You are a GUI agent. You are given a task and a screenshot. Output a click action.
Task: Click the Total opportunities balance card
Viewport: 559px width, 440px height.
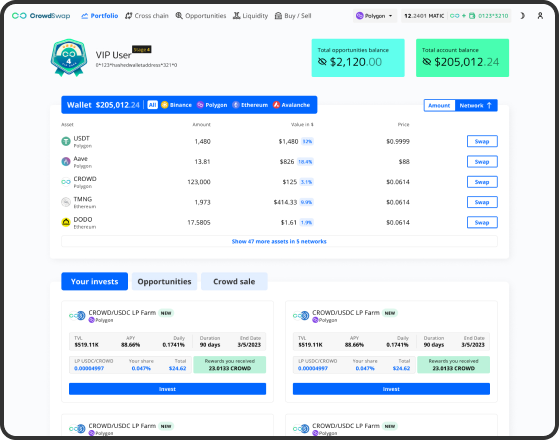click(358, 58)
